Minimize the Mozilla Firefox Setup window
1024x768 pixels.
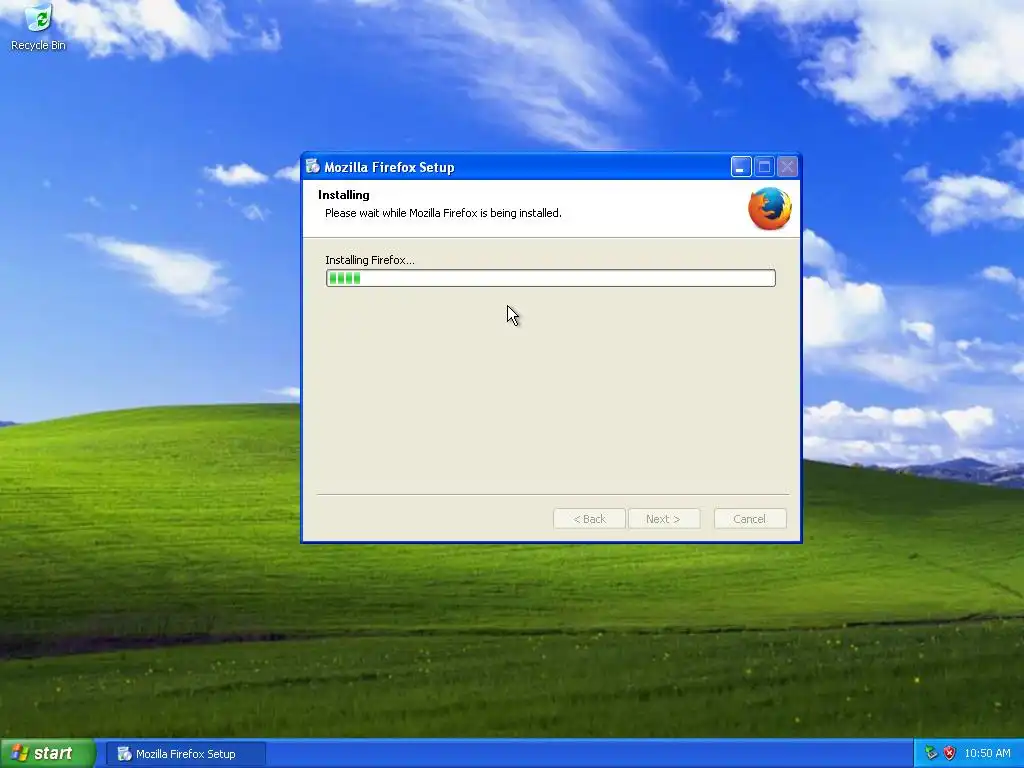(741, 167)
